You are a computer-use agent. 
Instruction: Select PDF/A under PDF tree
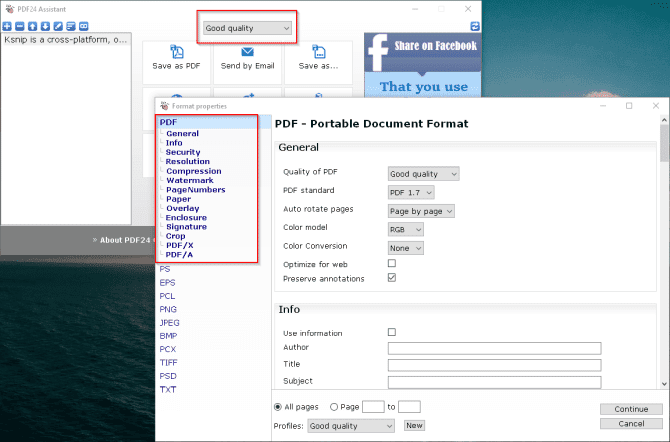[x=179, y=255]
